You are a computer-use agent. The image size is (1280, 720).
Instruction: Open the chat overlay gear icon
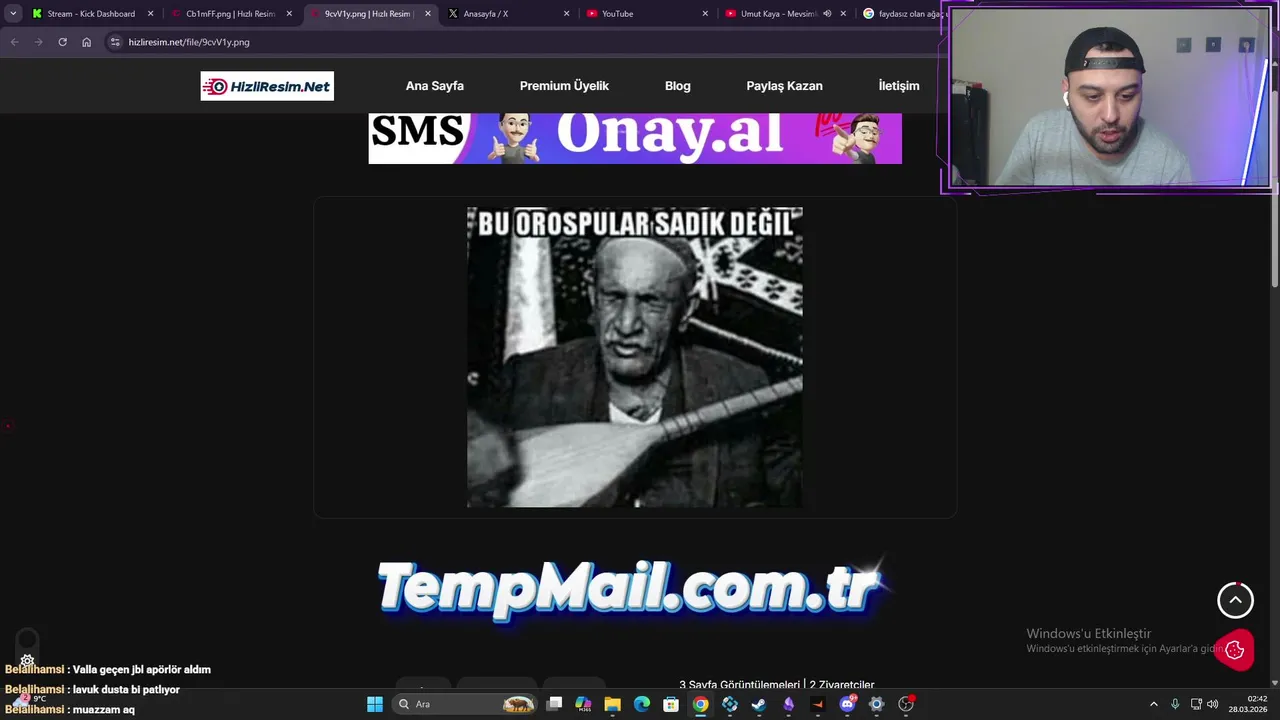click(x=27, y=661)
